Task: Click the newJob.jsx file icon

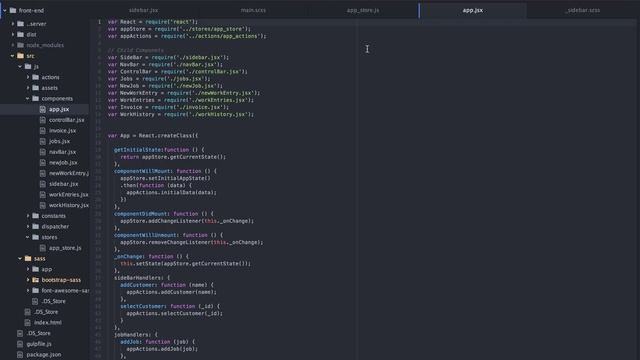Action: (42, 162)
